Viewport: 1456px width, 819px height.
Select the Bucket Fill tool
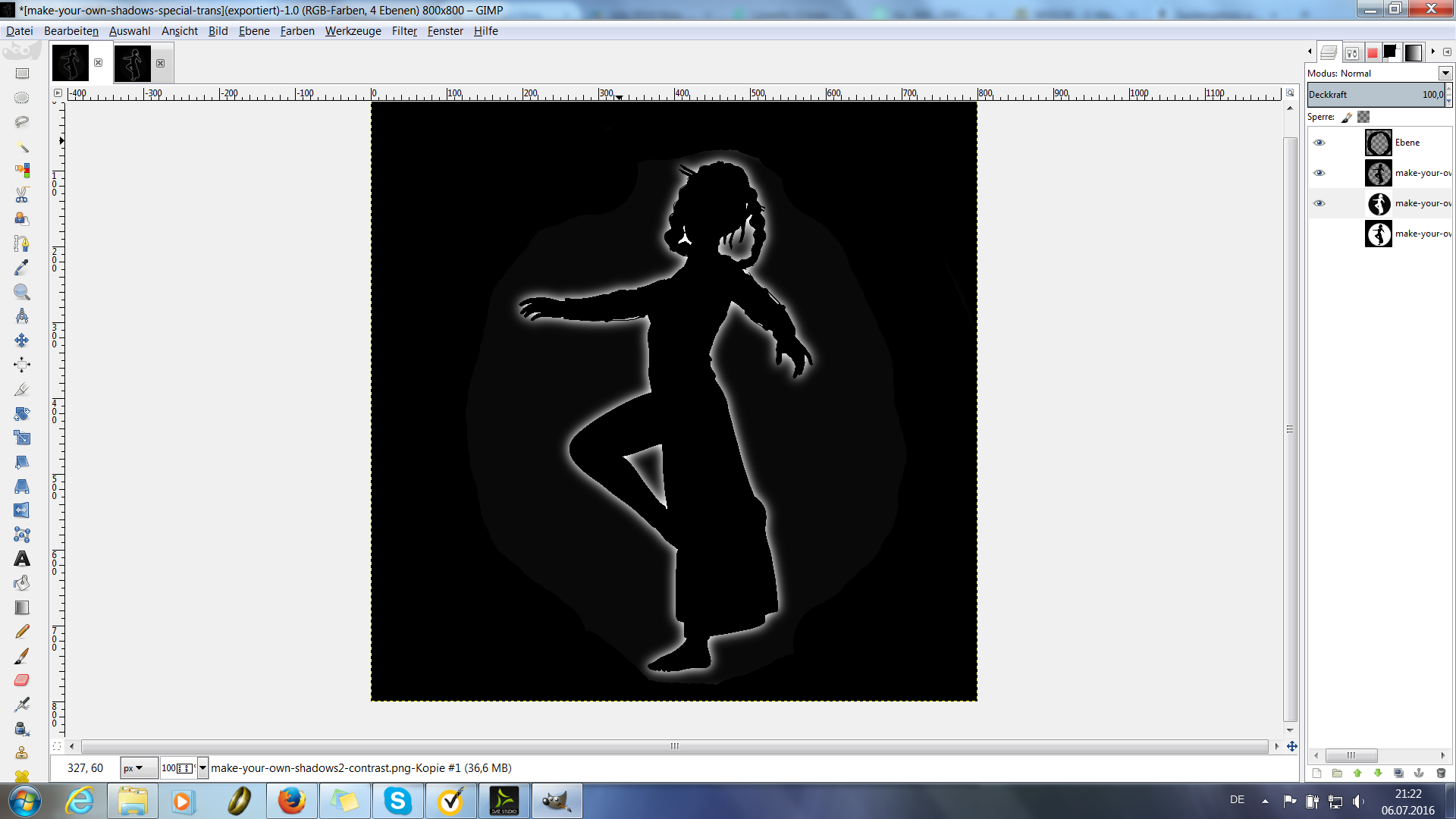22,583
